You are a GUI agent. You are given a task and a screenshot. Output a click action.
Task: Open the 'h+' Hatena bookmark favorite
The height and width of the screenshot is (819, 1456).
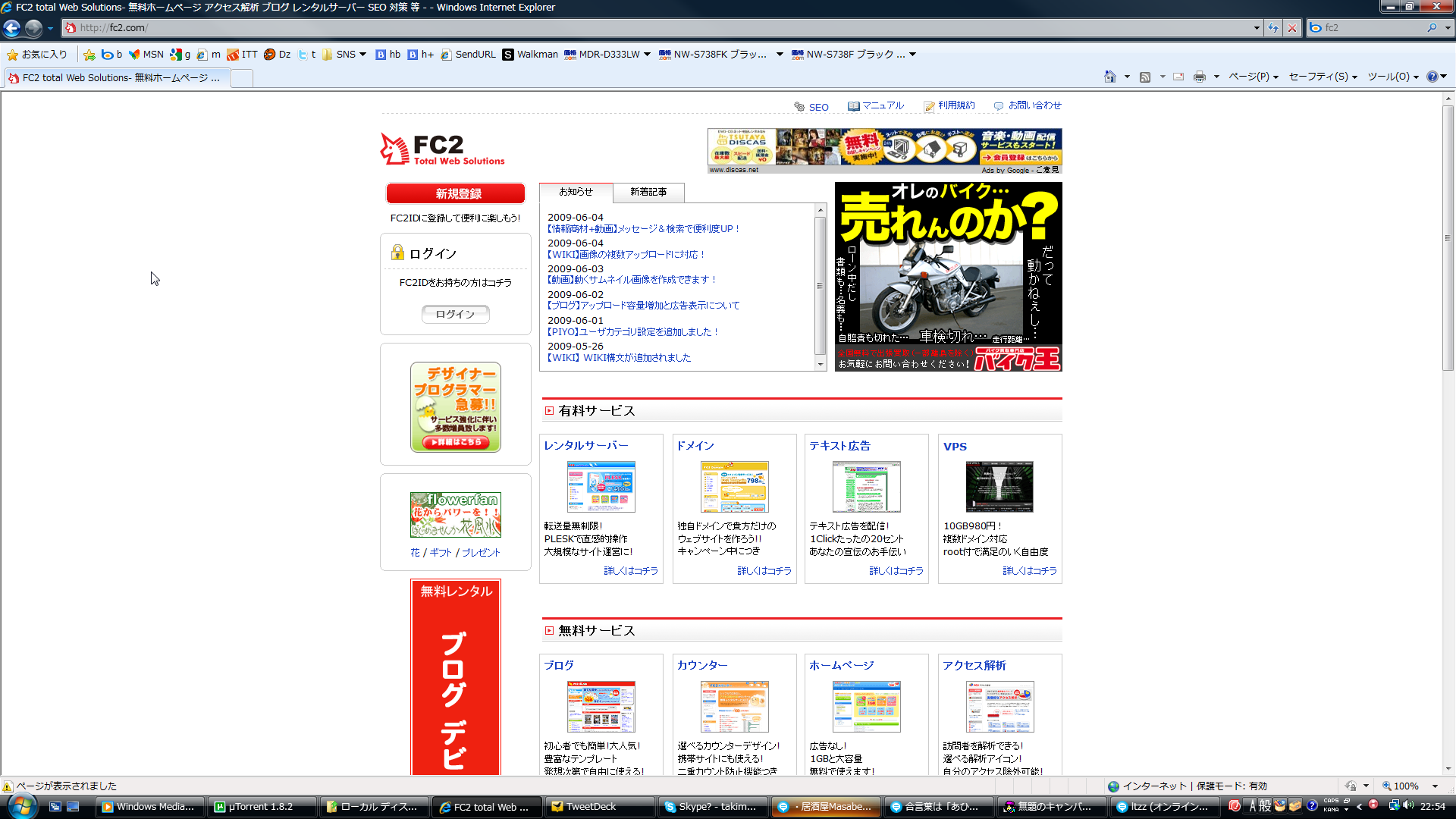[x=421, y=55]
